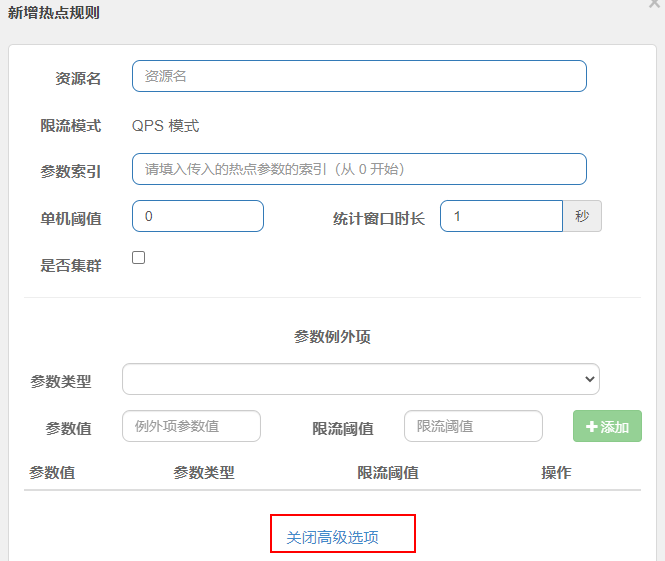The width and height of the screenshot is (665, 561).
Task: Click the 秒 unit addon
Action: [582, 216]
